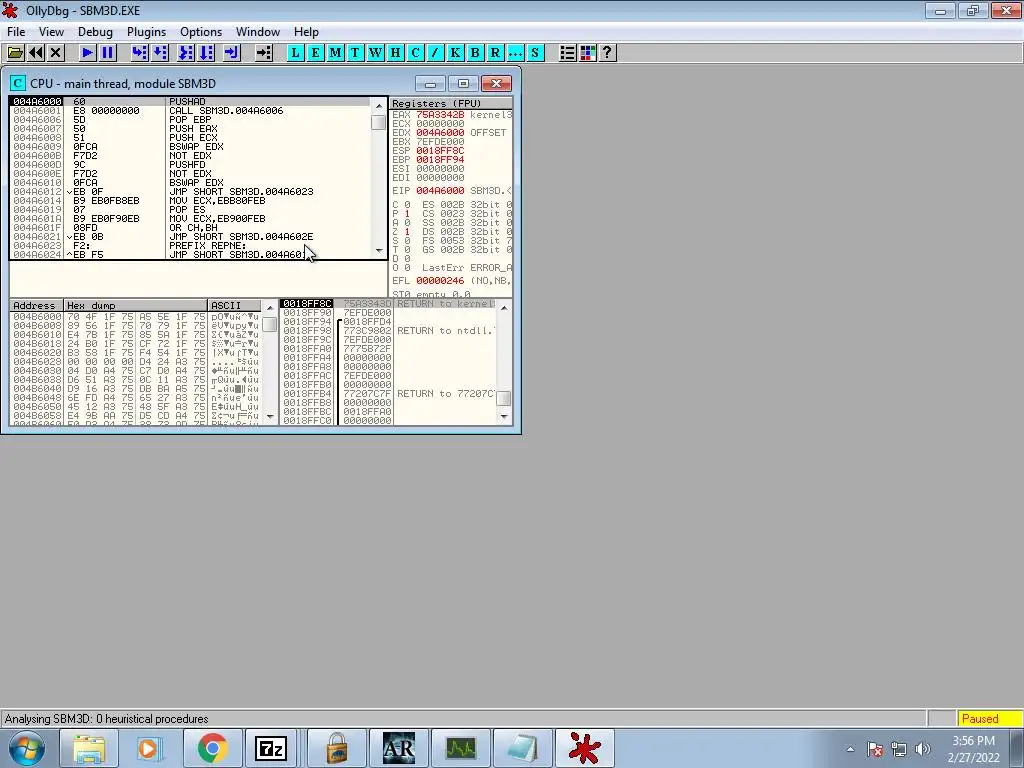Click the Debugging options list icon

point(568,53)
